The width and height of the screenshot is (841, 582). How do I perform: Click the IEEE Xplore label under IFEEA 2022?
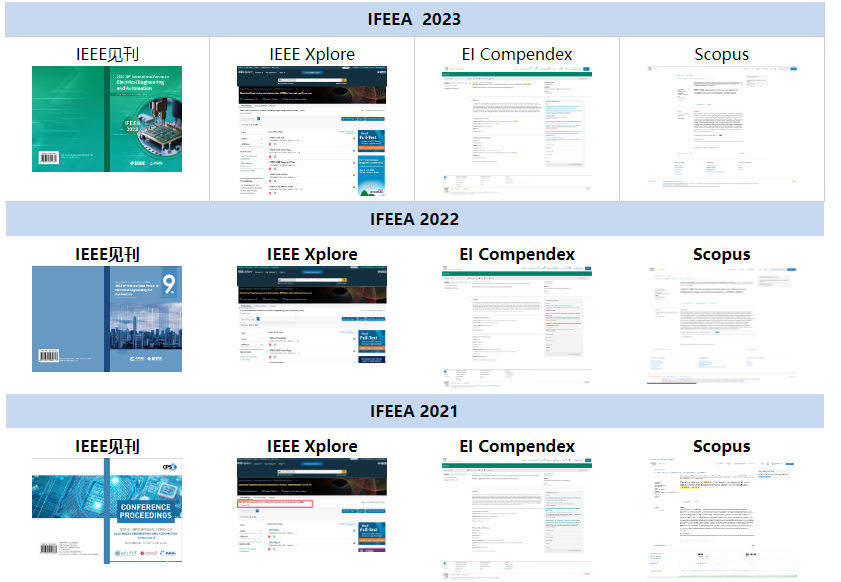pos(312,254)
